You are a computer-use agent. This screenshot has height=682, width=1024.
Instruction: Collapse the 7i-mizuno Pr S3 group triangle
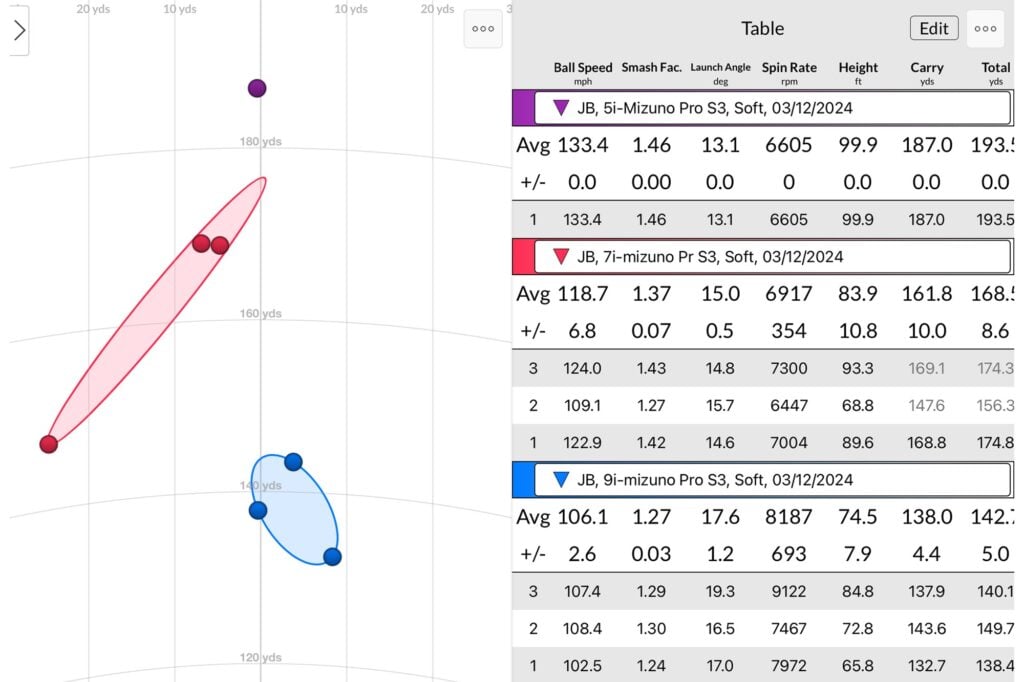click(561, 256)
